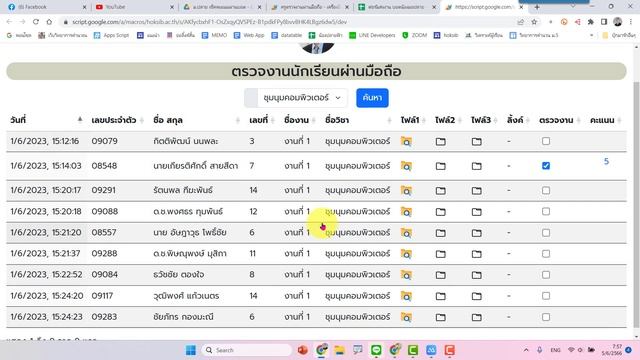Open the ZOOM bookmark
The height and width of the screenshot is (360, 640).
pyautogui.click(x=414, y=36)
